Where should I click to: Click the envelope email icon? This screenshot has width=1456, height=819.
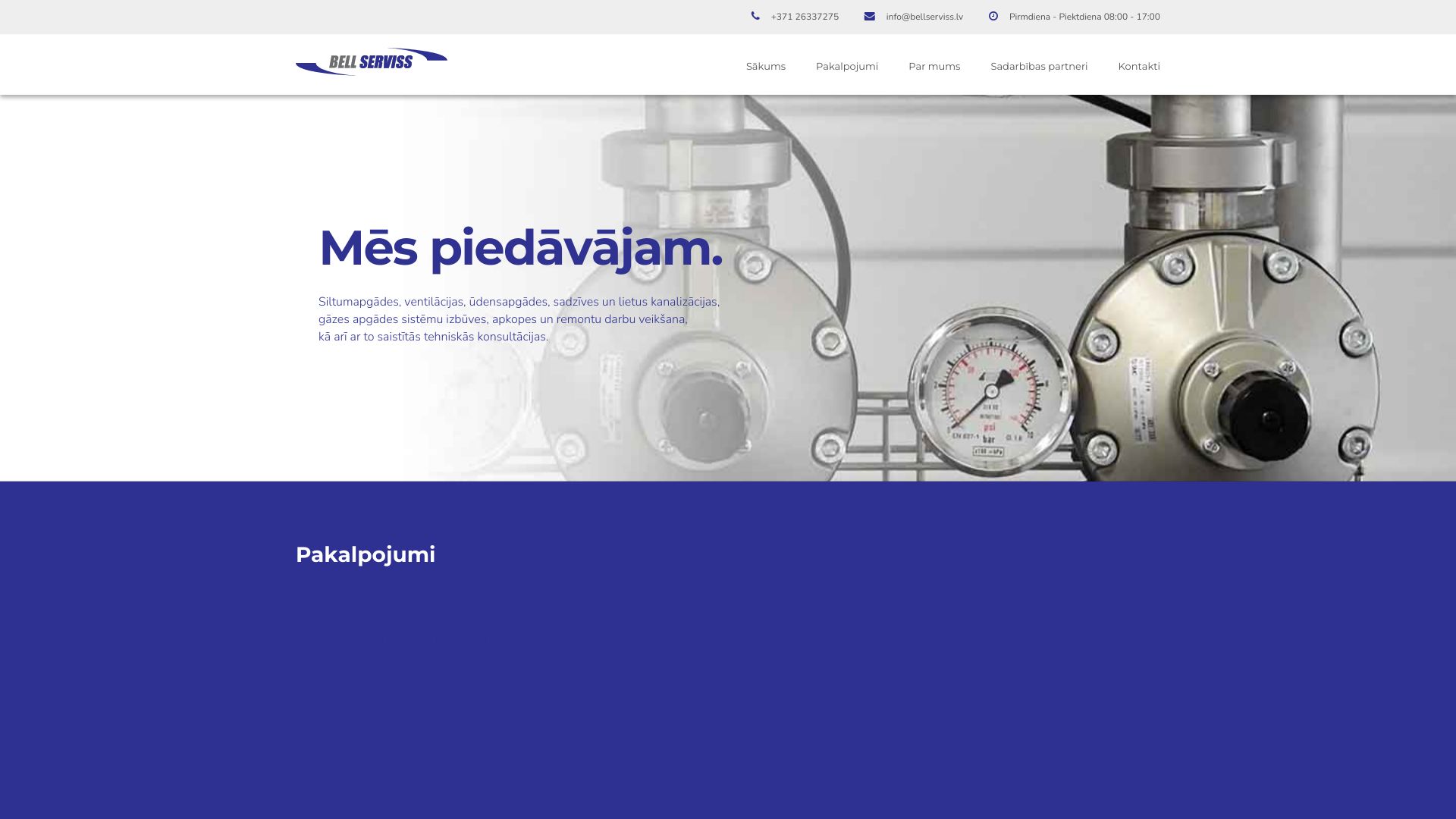869,16
